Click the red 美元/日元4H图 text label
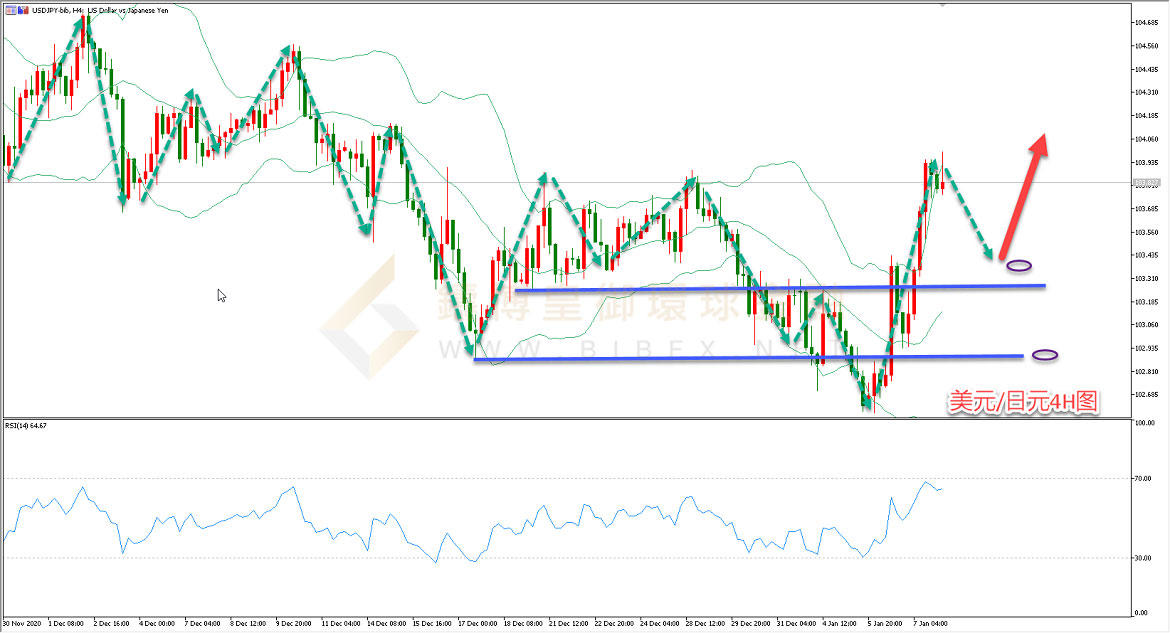Viewport: 1170px width, 633px height. pyautogui.click(x=1022, y=401)
